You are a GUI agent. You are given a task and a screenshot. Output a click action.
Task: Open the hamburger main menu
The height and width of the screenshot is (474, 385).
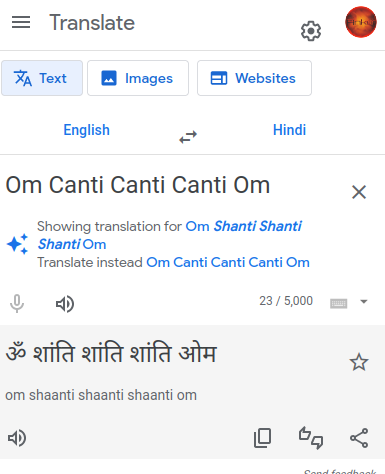(x=21, y=22)
